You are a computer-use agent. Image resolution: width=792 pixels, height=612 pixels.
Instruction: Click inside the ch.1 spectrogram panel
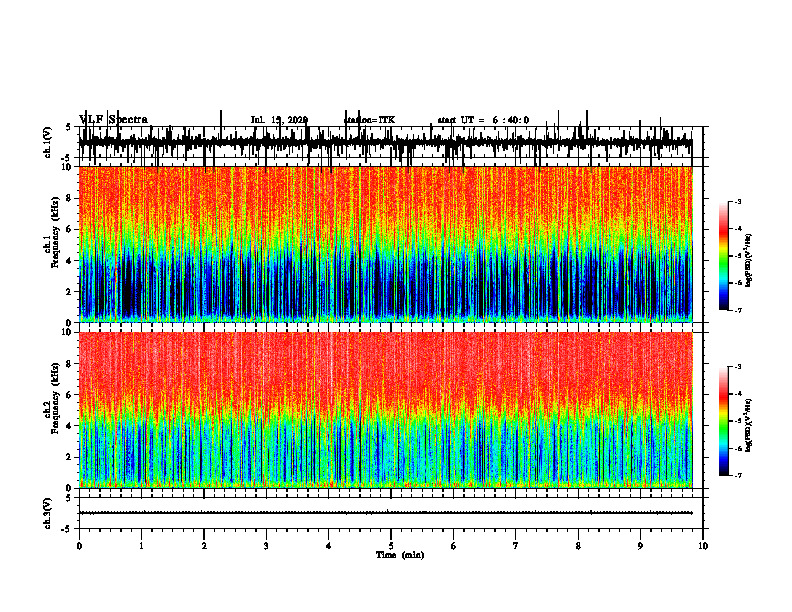pos(385,244)
